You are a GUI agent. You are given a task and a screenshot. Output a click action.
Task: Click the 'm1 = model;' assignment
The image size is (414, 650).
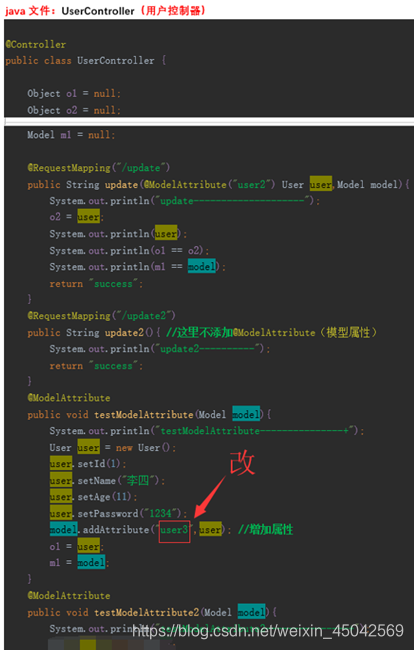point(80,563)
